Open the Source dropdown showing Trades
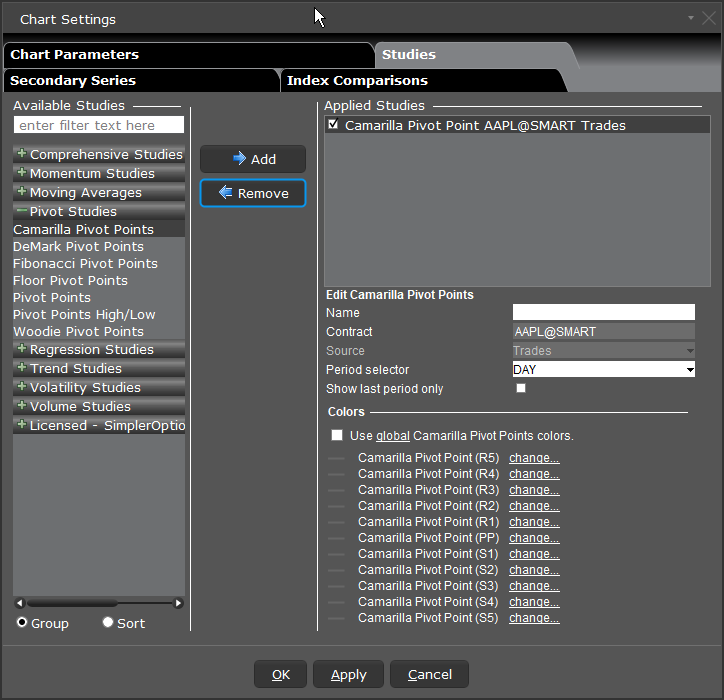724x700 pixels. (603, 350)
